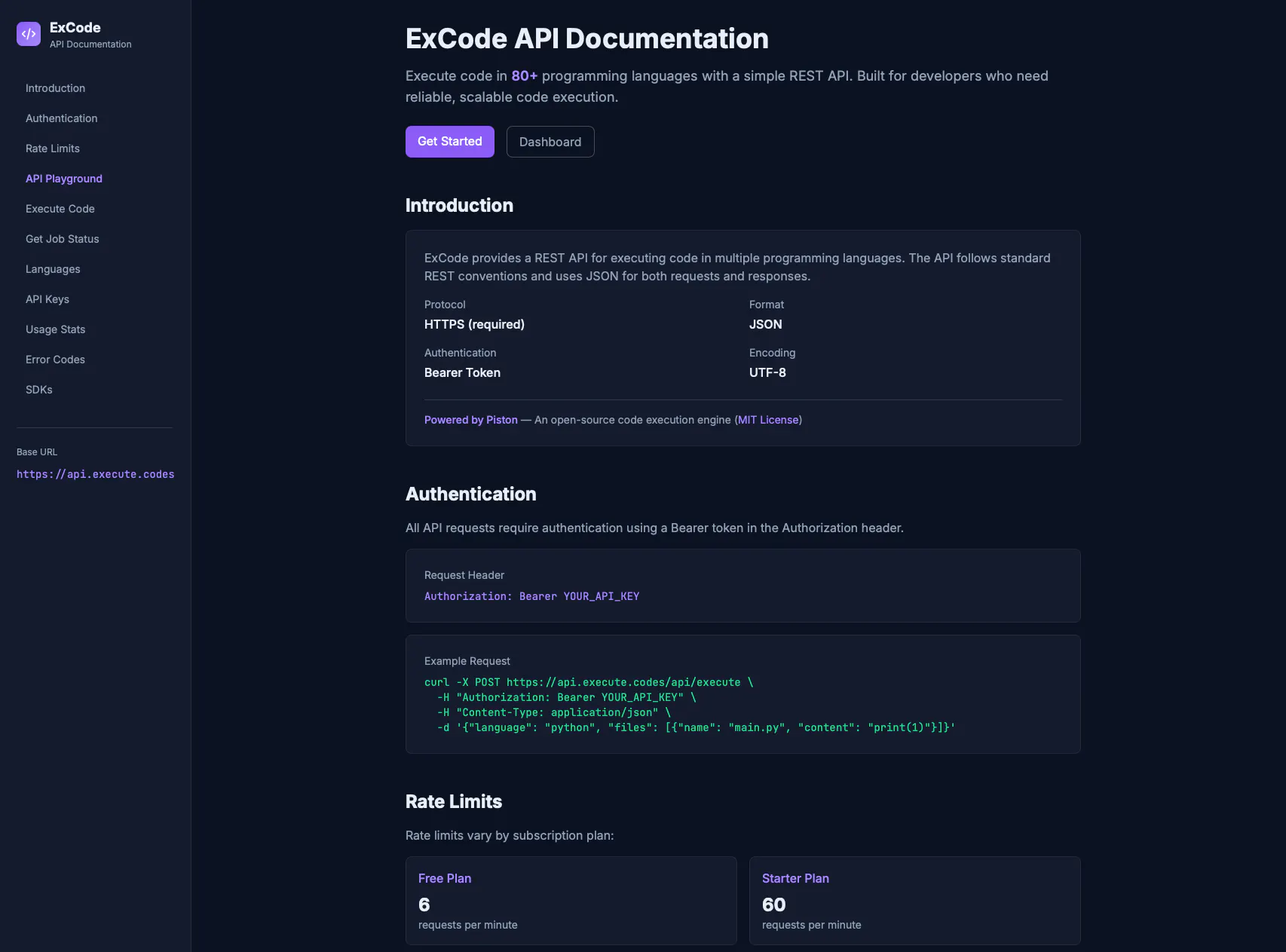Click the Starter Plan card title

(x=795, y=878)
